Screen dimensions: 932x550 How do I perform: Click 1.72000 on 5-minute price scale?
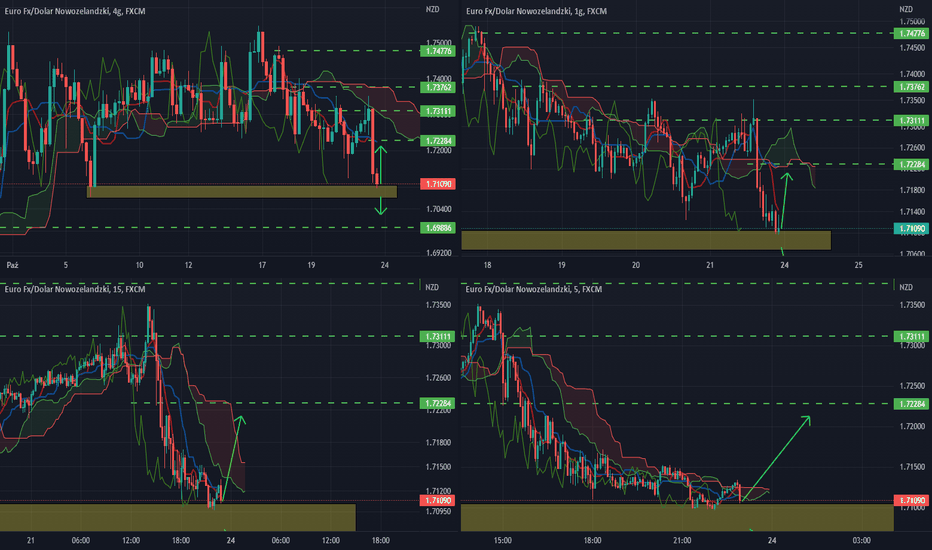click(912, 426)
